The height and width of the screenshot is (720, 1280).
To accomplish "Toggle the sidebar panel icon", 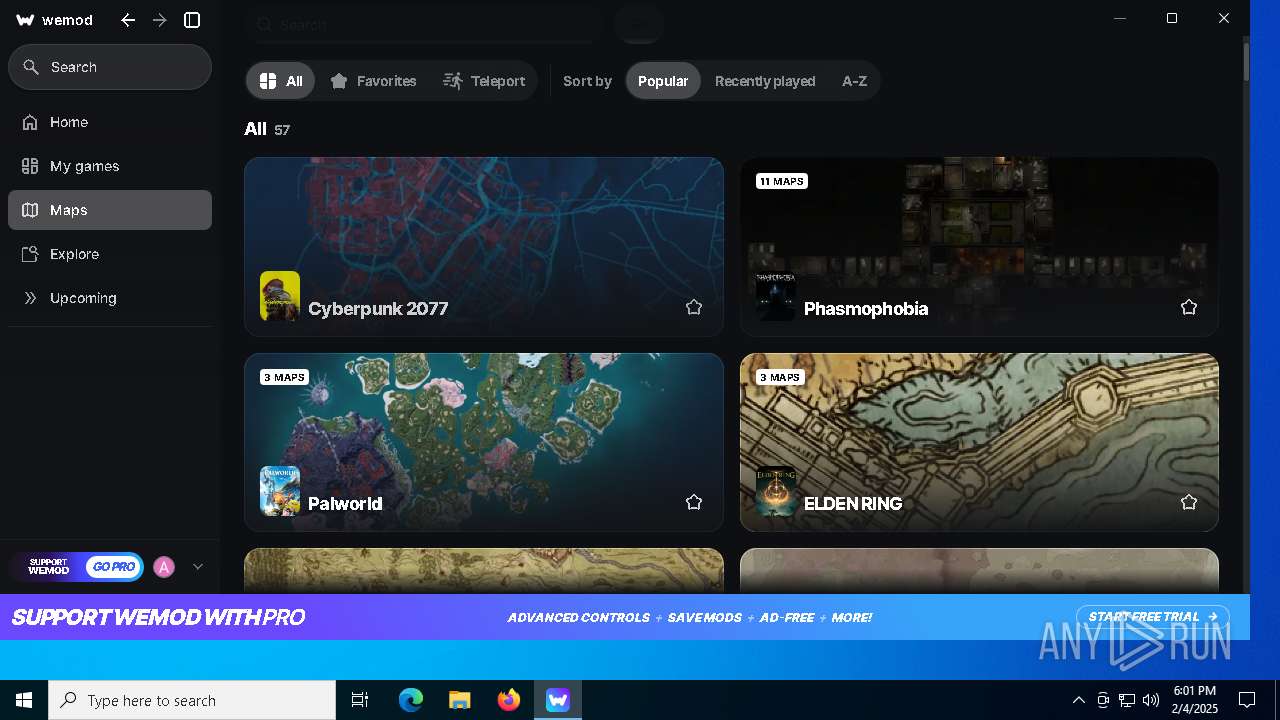I will [193, 20].
